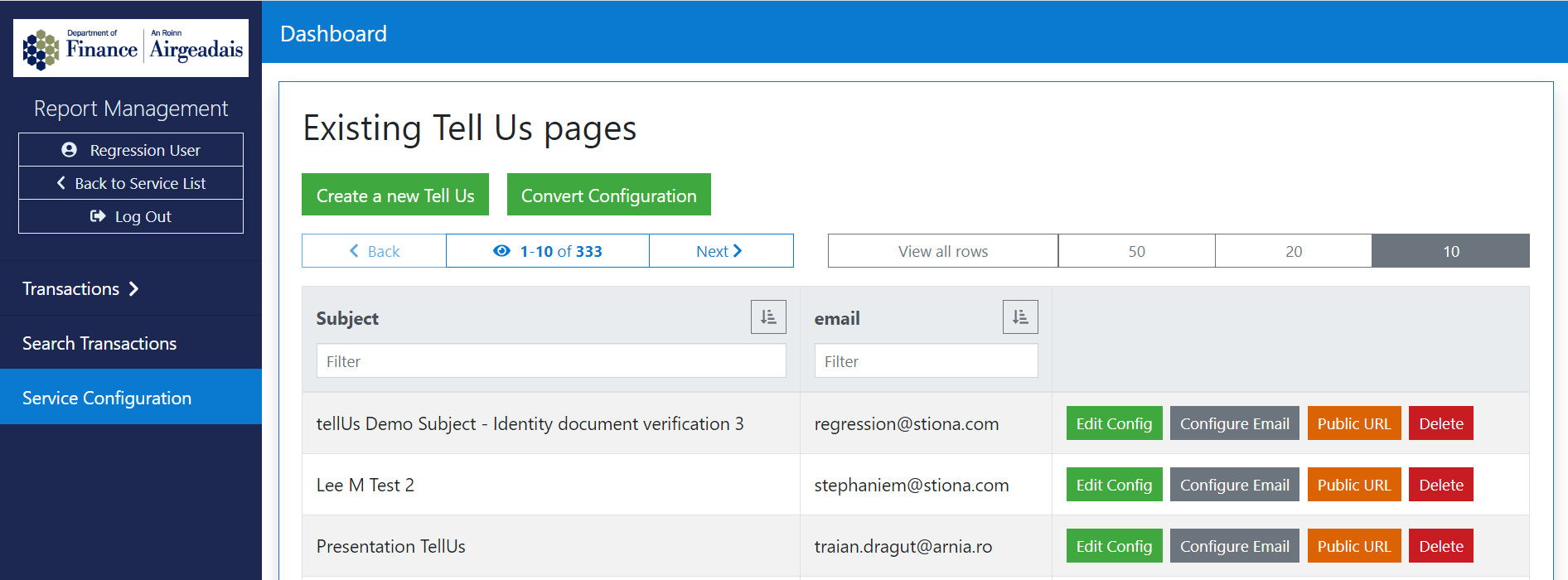Image resolution: width=1568 pixels, height=580 pixels.
Task: Show 20 rows per page
Action: [x=1293, y=251]
